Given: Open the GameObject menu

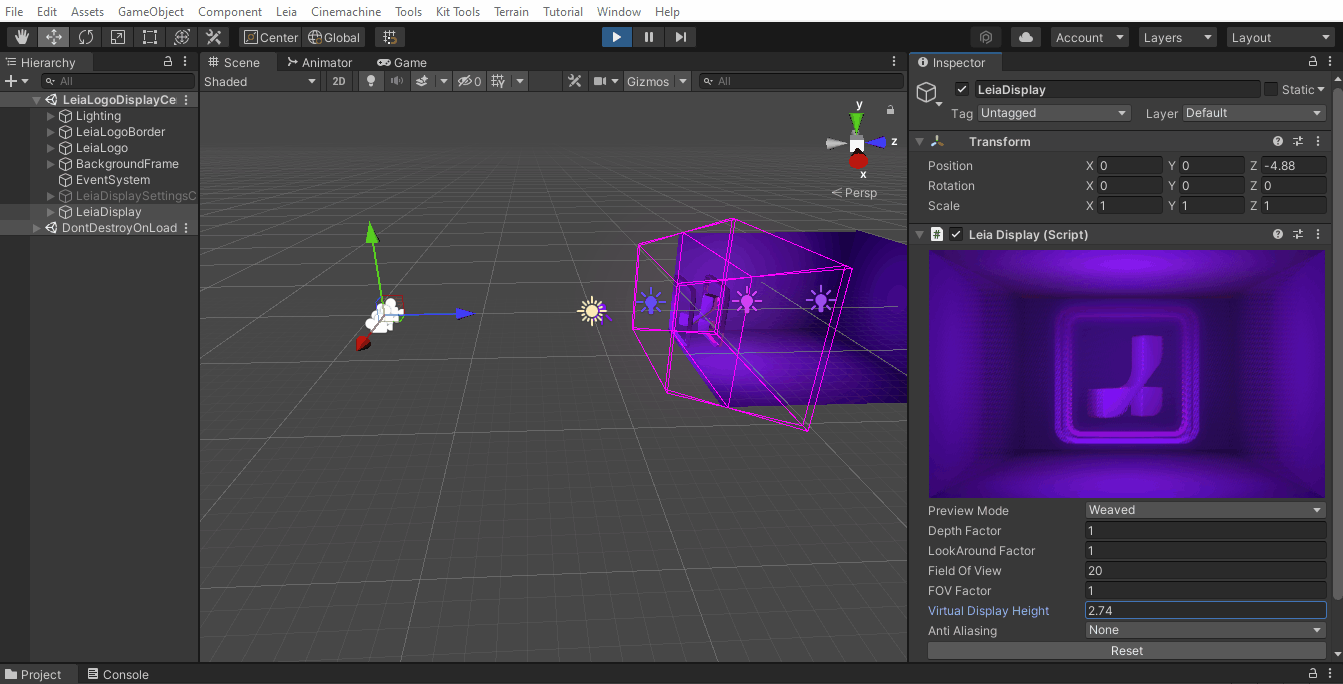Looking at the screenshot, I should click(x=151, y=11).
